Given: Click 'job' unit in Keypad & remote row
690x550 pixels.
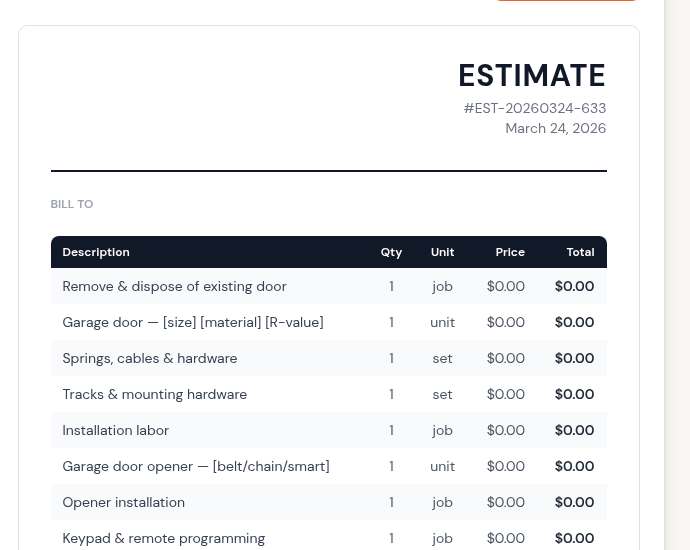Looking at the screenshot, I should tap(442, 539).
